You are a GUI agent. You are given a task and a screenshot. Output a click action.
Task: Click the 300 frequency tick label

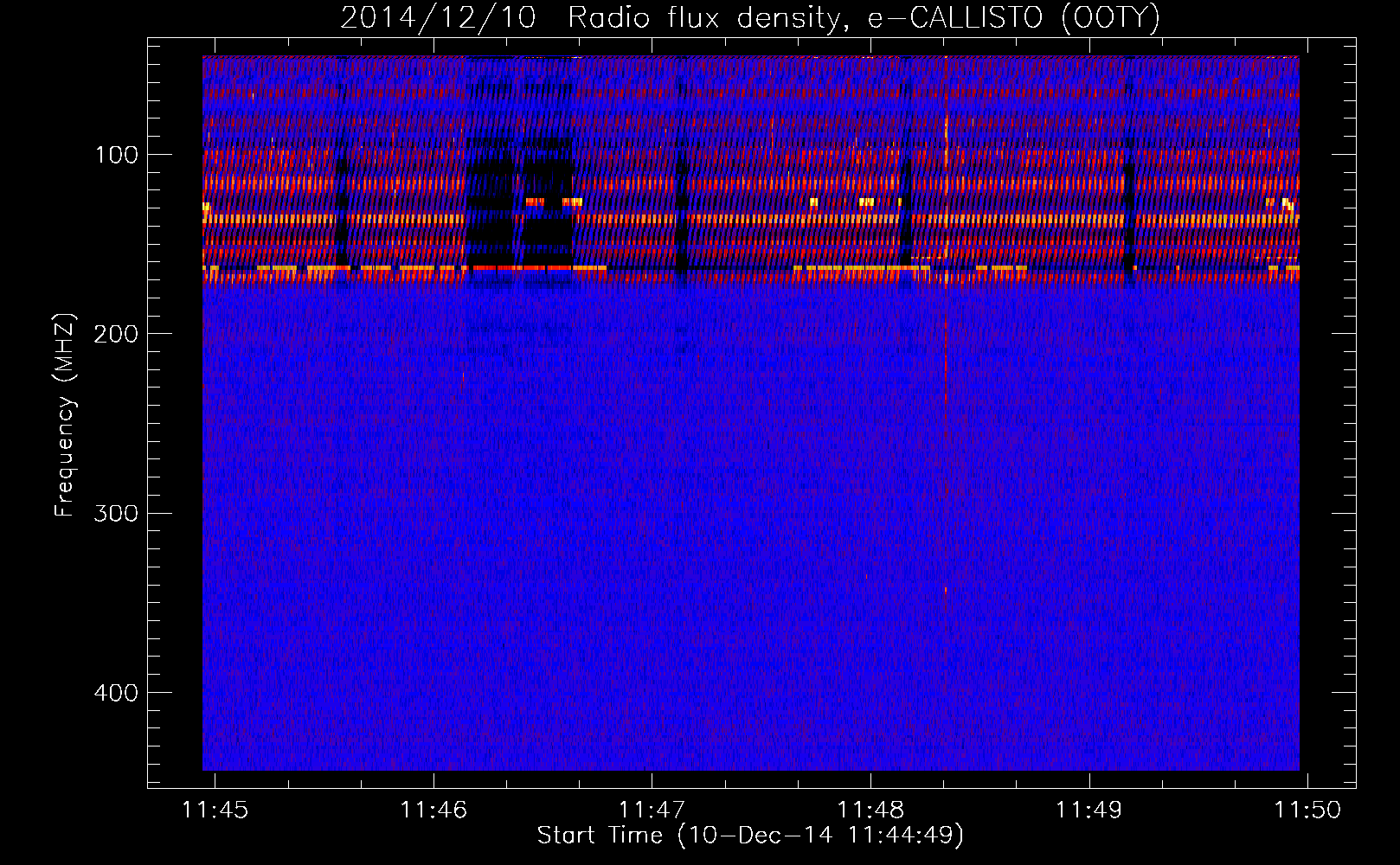click(x=116, y=513)
